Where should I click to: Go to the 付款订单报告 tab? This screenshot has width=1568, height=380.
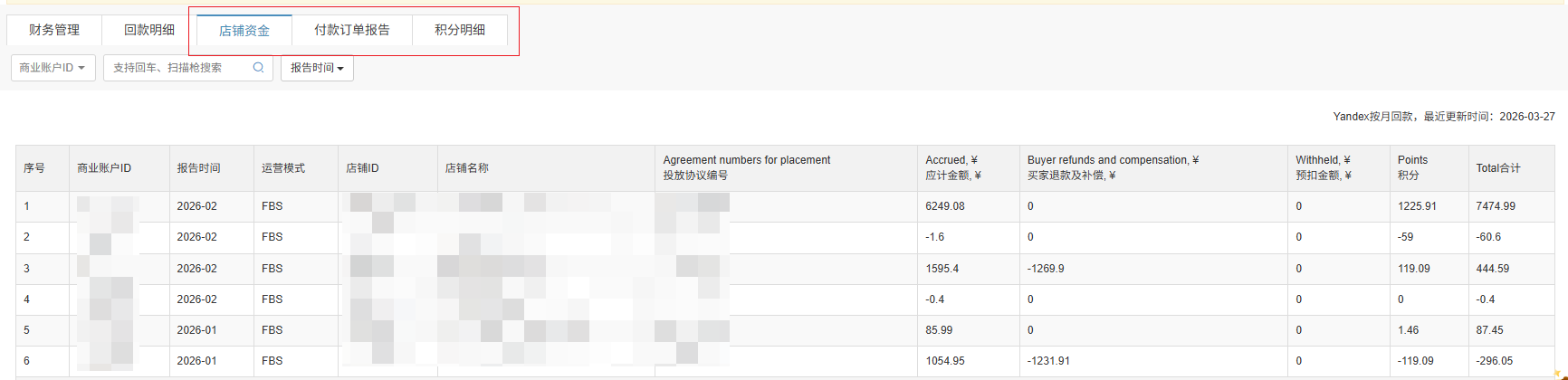click(352, 30)
